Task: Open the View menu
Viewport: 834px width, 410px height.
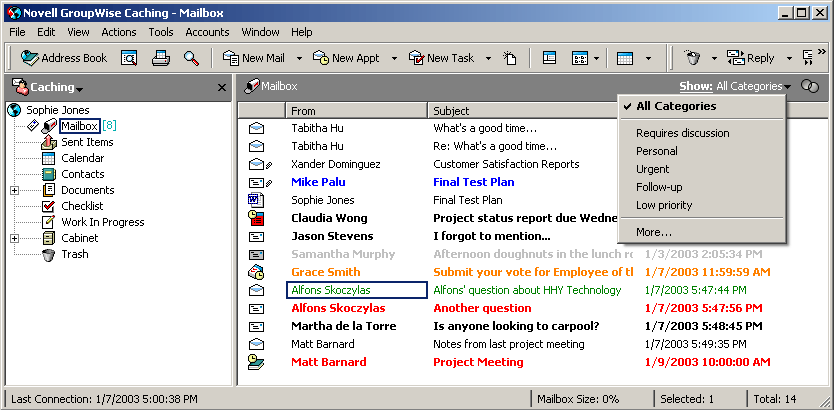Action: pyautogui.click(x=78, y=32)
